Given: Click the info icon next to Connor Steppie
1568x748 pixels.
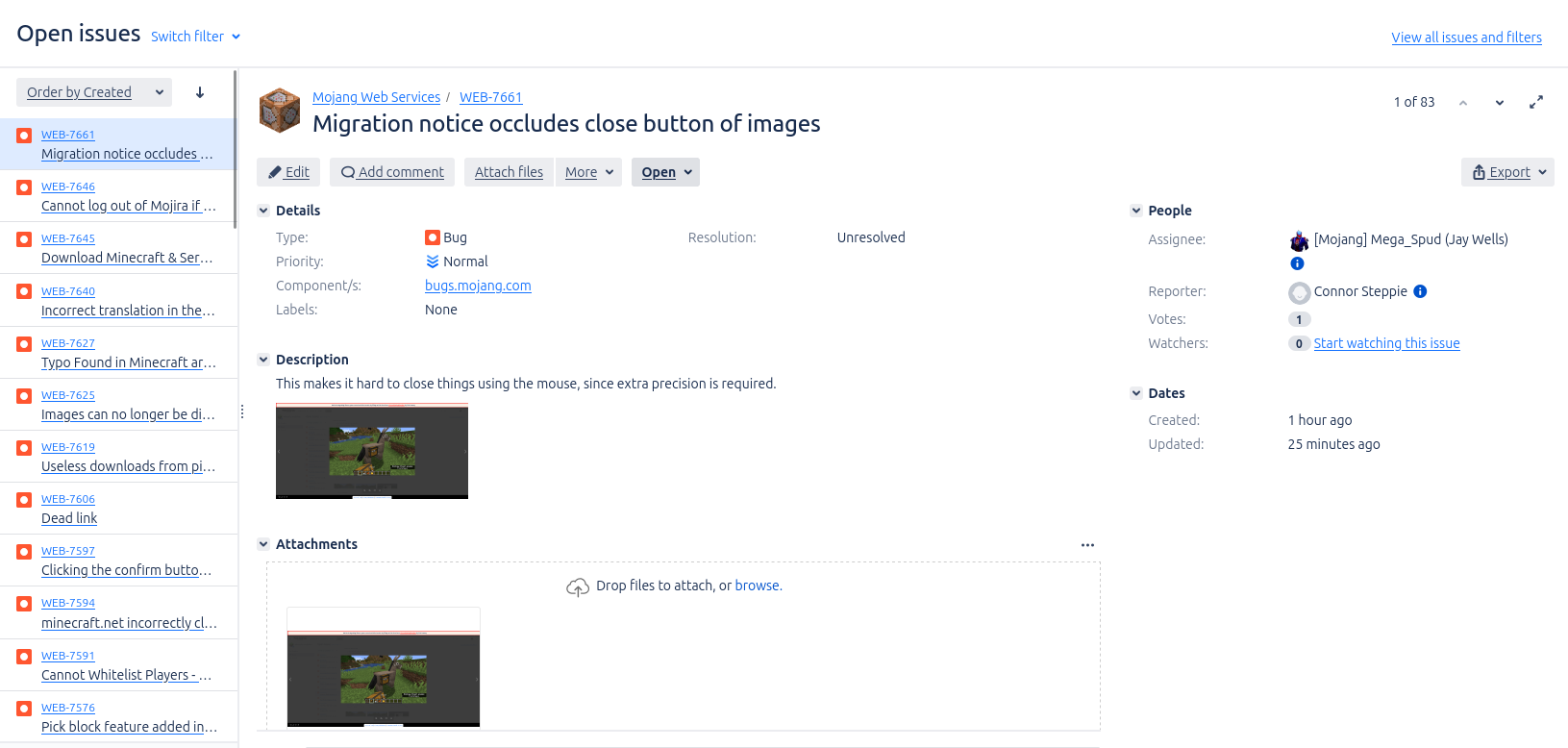Looking at the screenshot, I should point(1420,291).
